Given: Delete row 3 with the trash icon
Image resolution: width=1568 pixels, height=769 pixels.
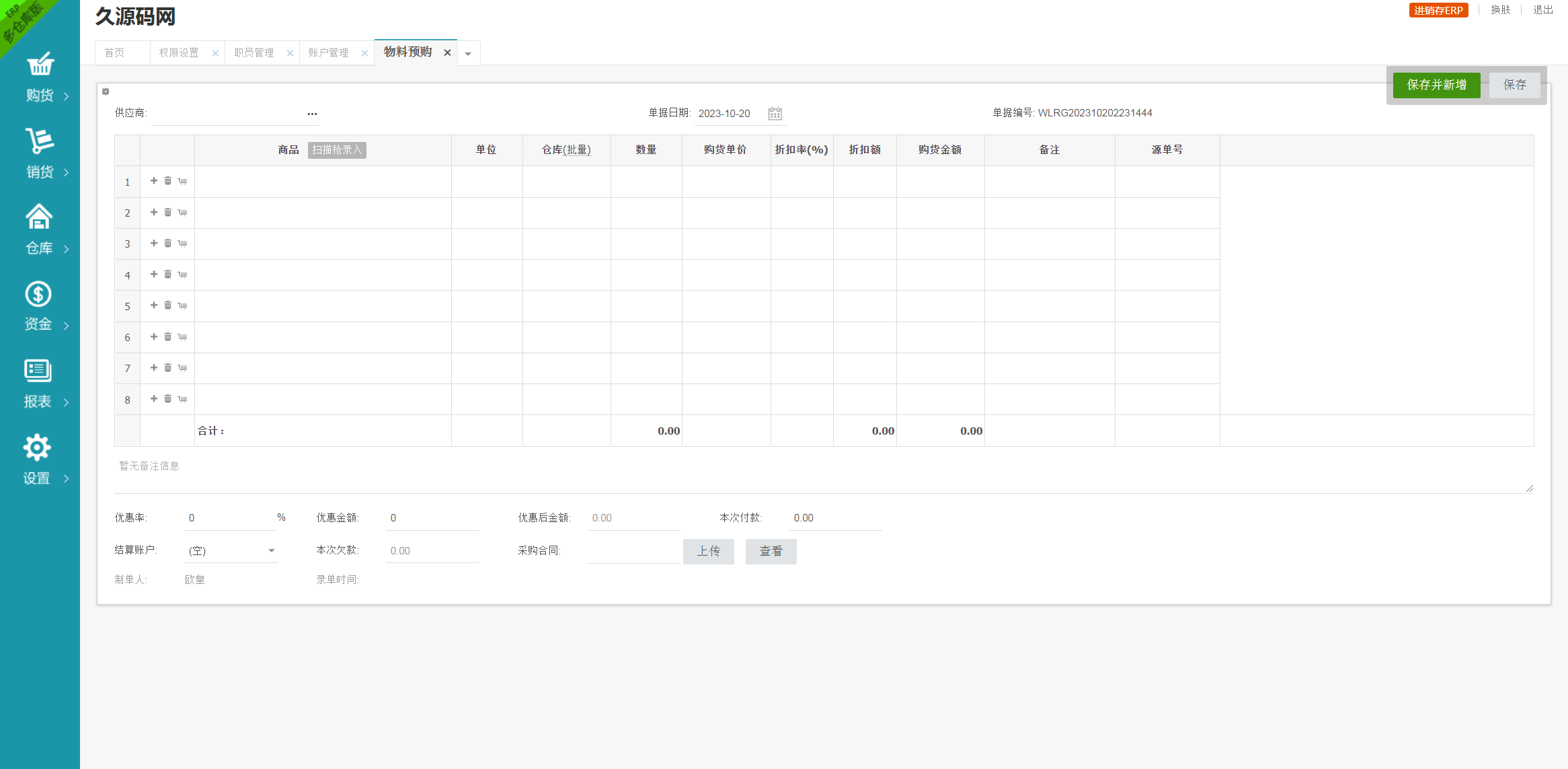Looking at the screenshot, I should tap(168, 244).
